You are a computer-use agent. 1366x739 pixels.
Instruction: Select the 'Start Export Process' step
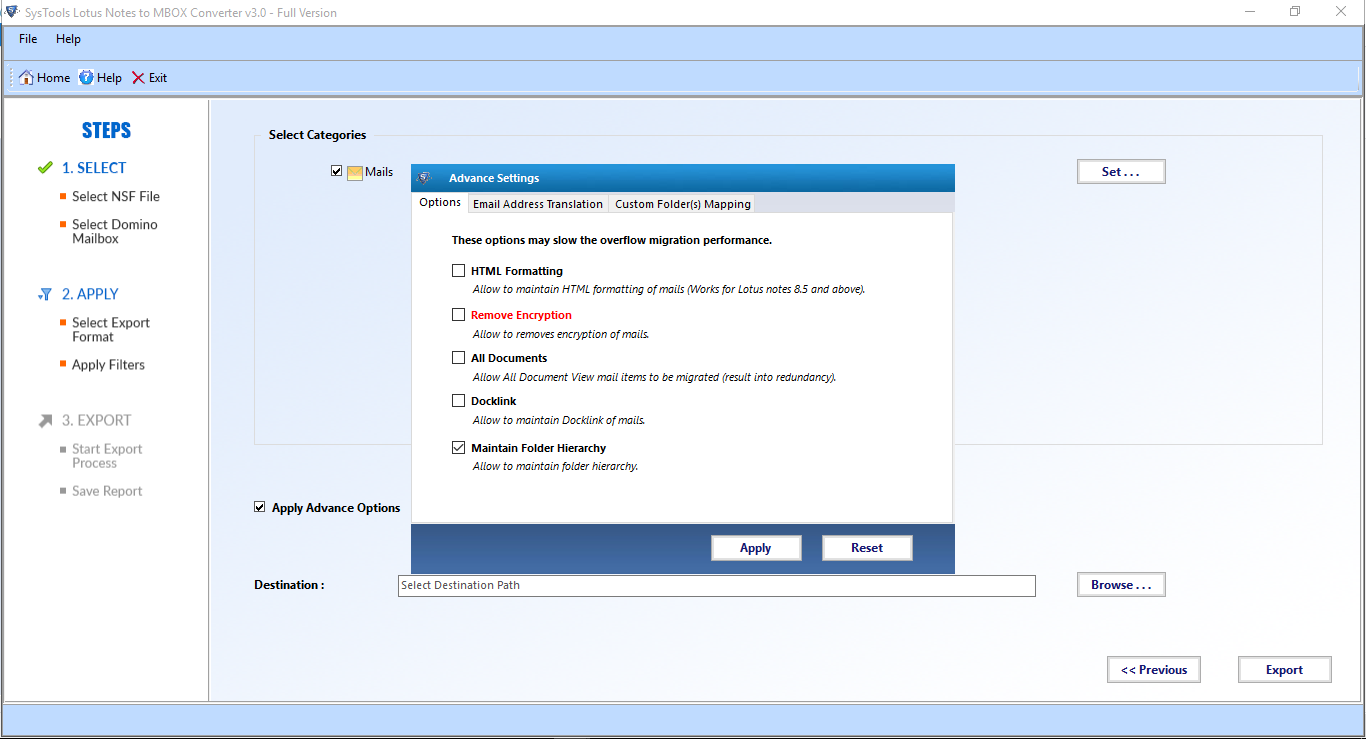pyautogui.click(x=107, y=456)
